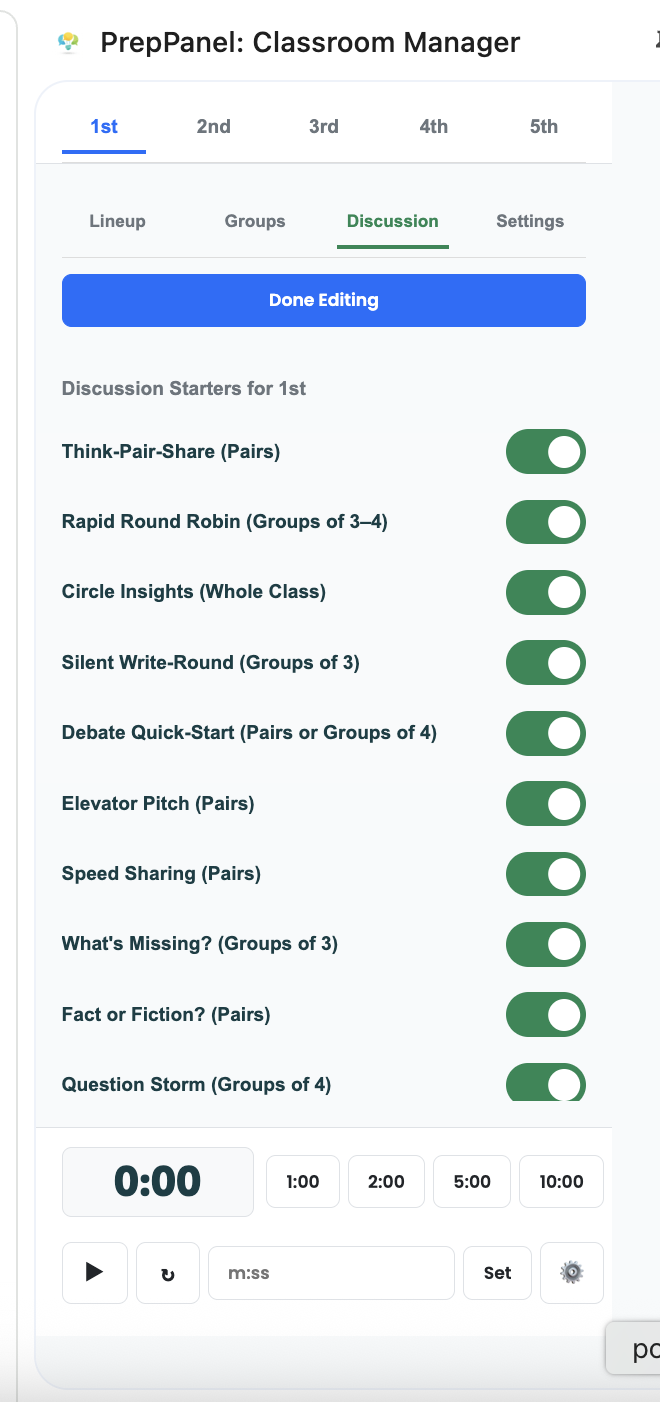Switch off Elevator Pitch (Pairs)
The image size is (660, 1402).
tap(545, 803)
